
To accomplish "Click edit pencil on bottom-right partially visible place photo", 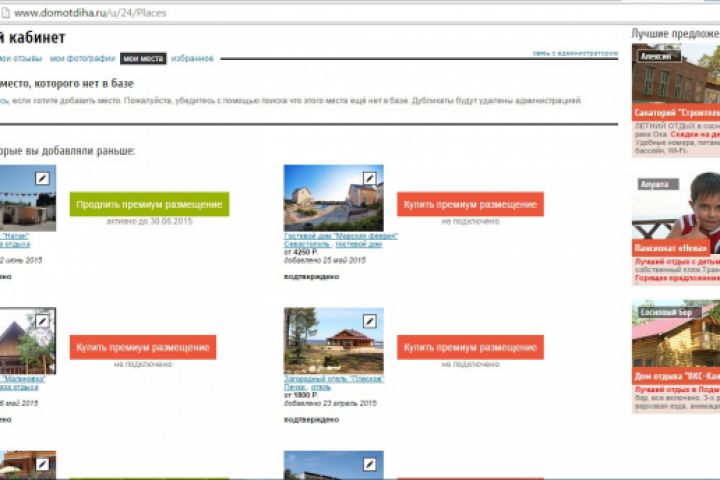I will click(x=370, y=464).
